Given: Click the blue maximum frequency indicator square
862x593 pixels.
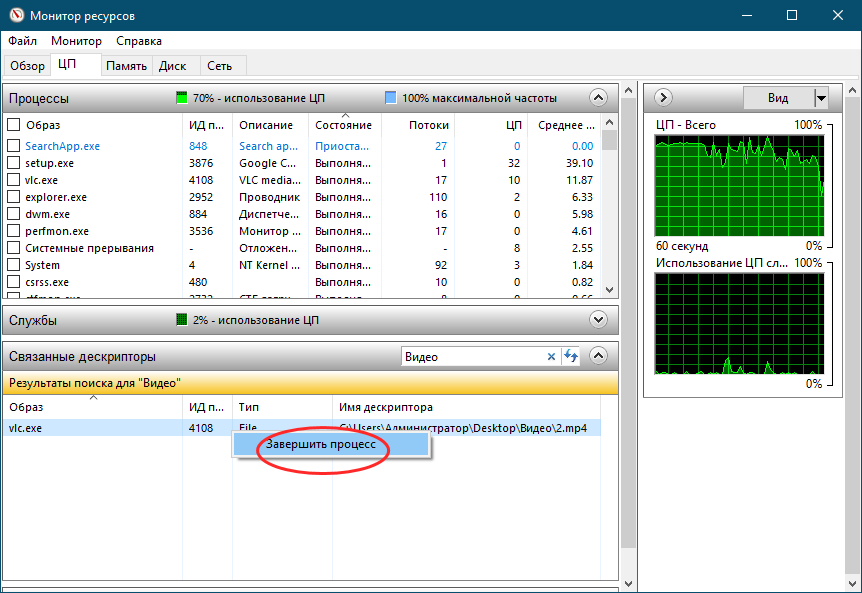Looking at the screenshot, I should point(391,98).
